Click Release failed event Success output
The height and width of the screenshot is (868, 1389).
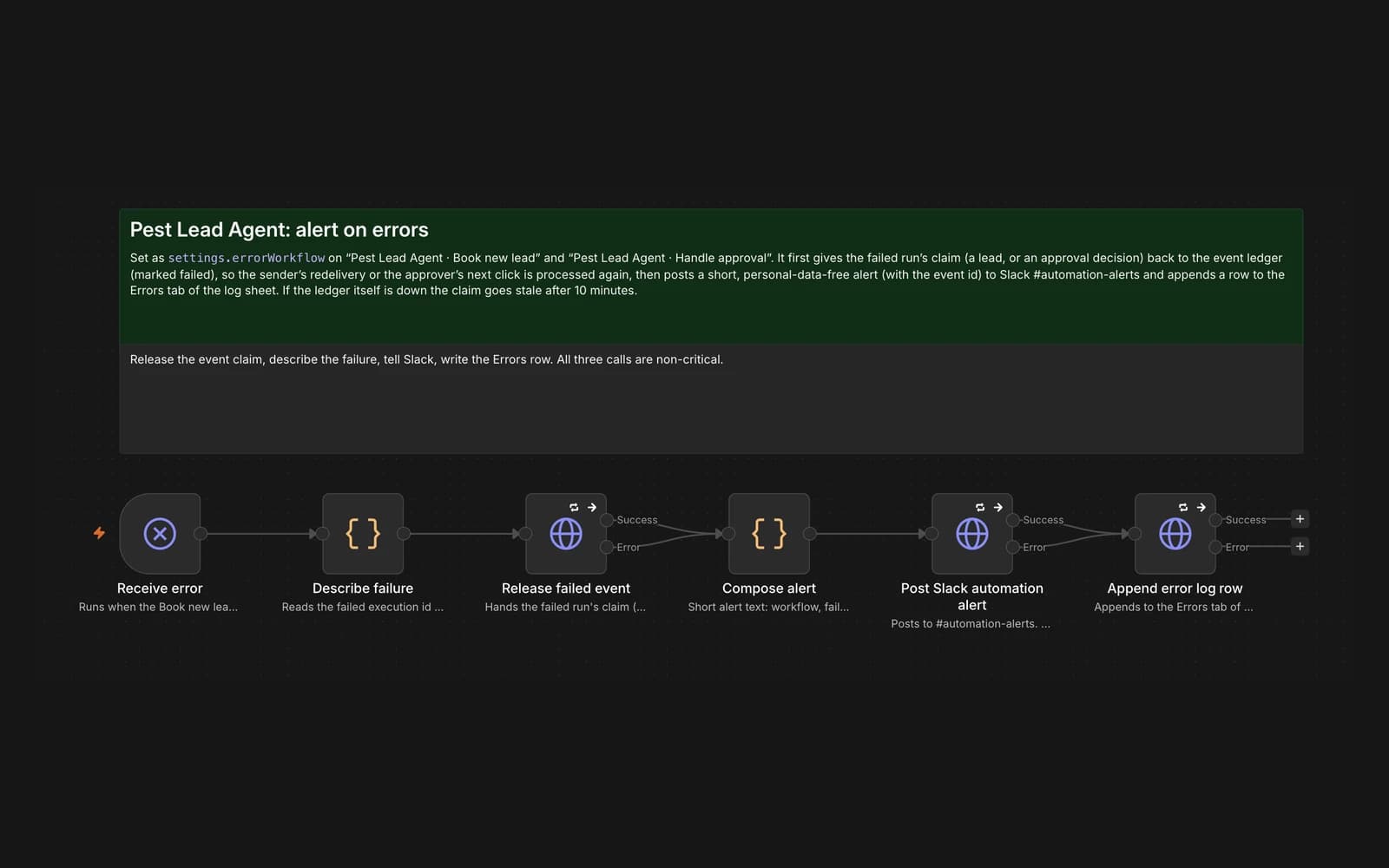coord(607,520)
